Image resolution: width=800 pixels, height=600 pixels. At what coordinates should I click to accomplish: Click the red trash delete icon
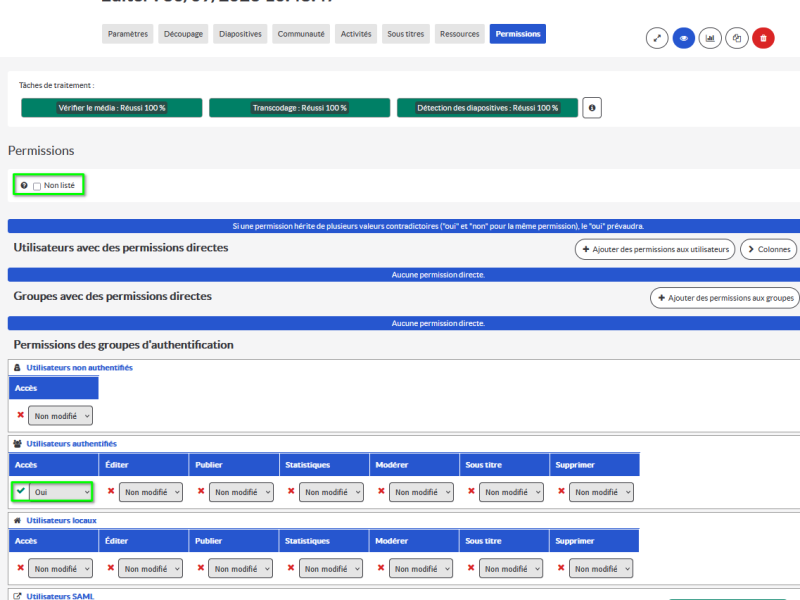[763, 38]
